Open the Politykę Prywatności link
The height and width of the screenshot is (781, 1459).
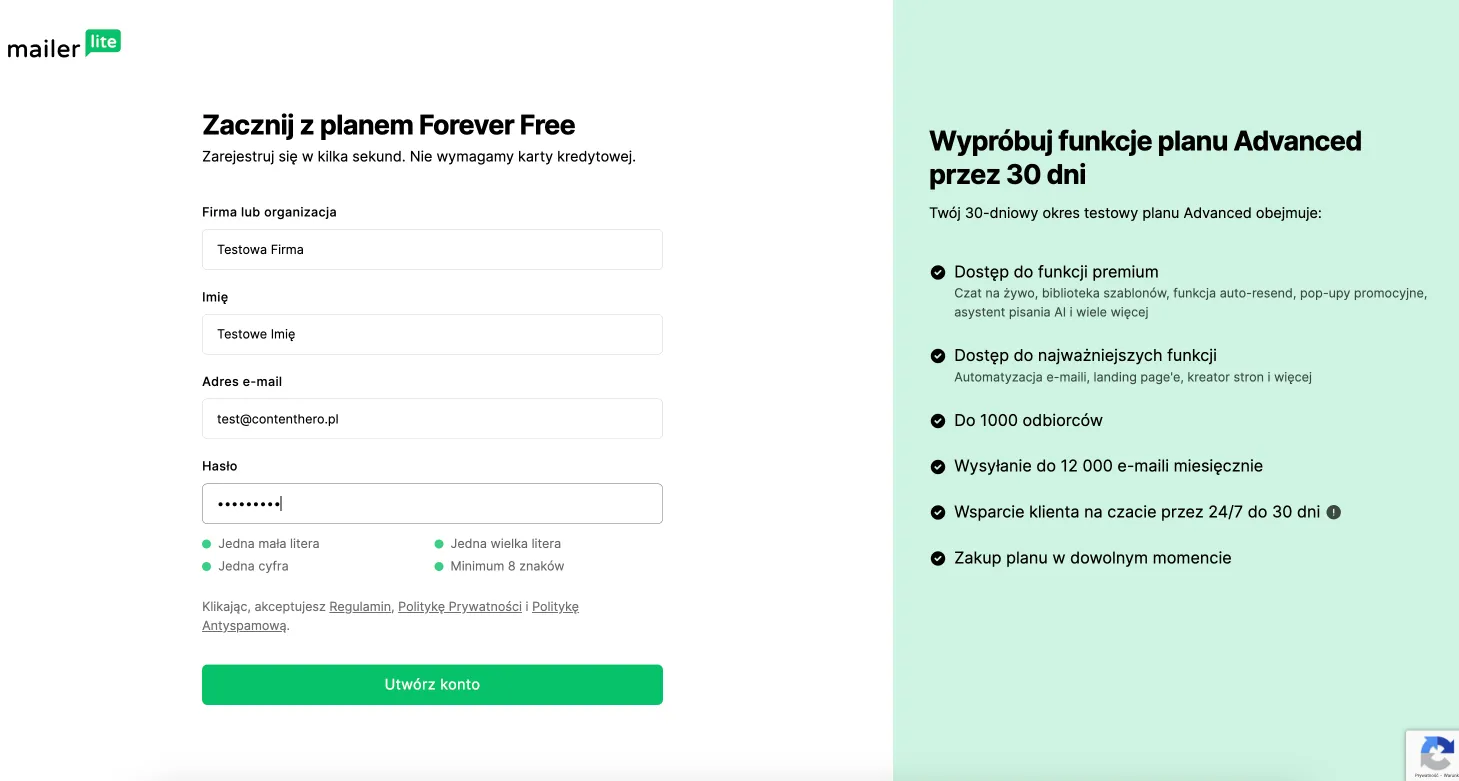pos(459,607)
